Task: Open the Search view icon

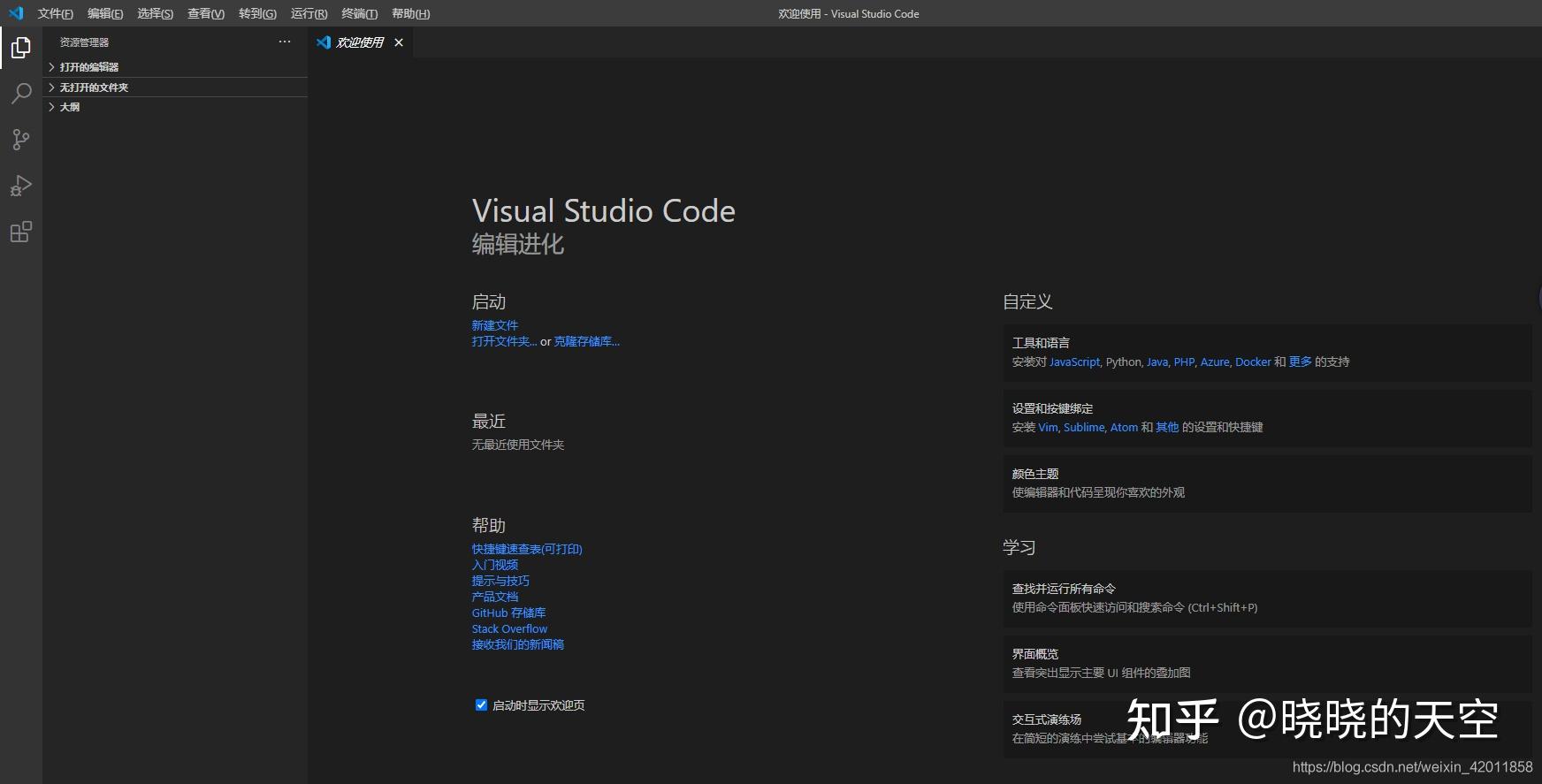Action: pos(21,94)
